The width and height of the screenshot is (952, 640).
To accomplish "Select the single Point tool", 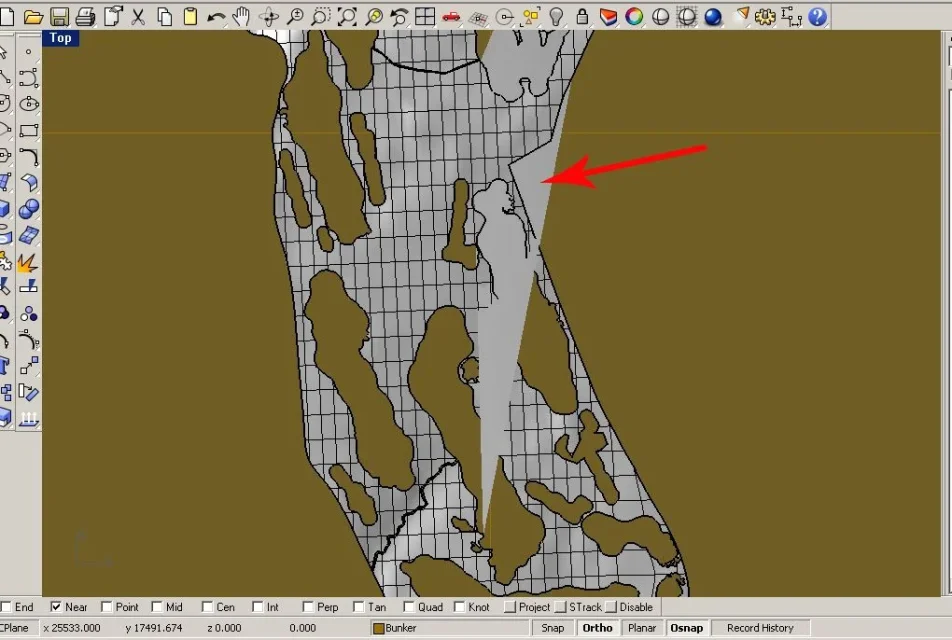I will [x=29, y=52].
